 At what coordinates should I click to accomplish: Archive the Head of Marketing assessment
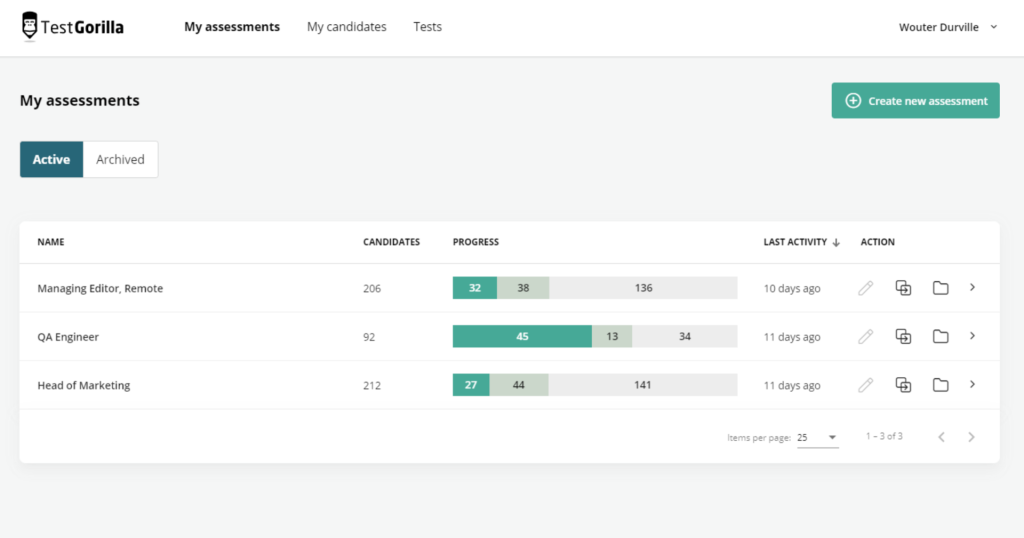[x=940, y=385]
